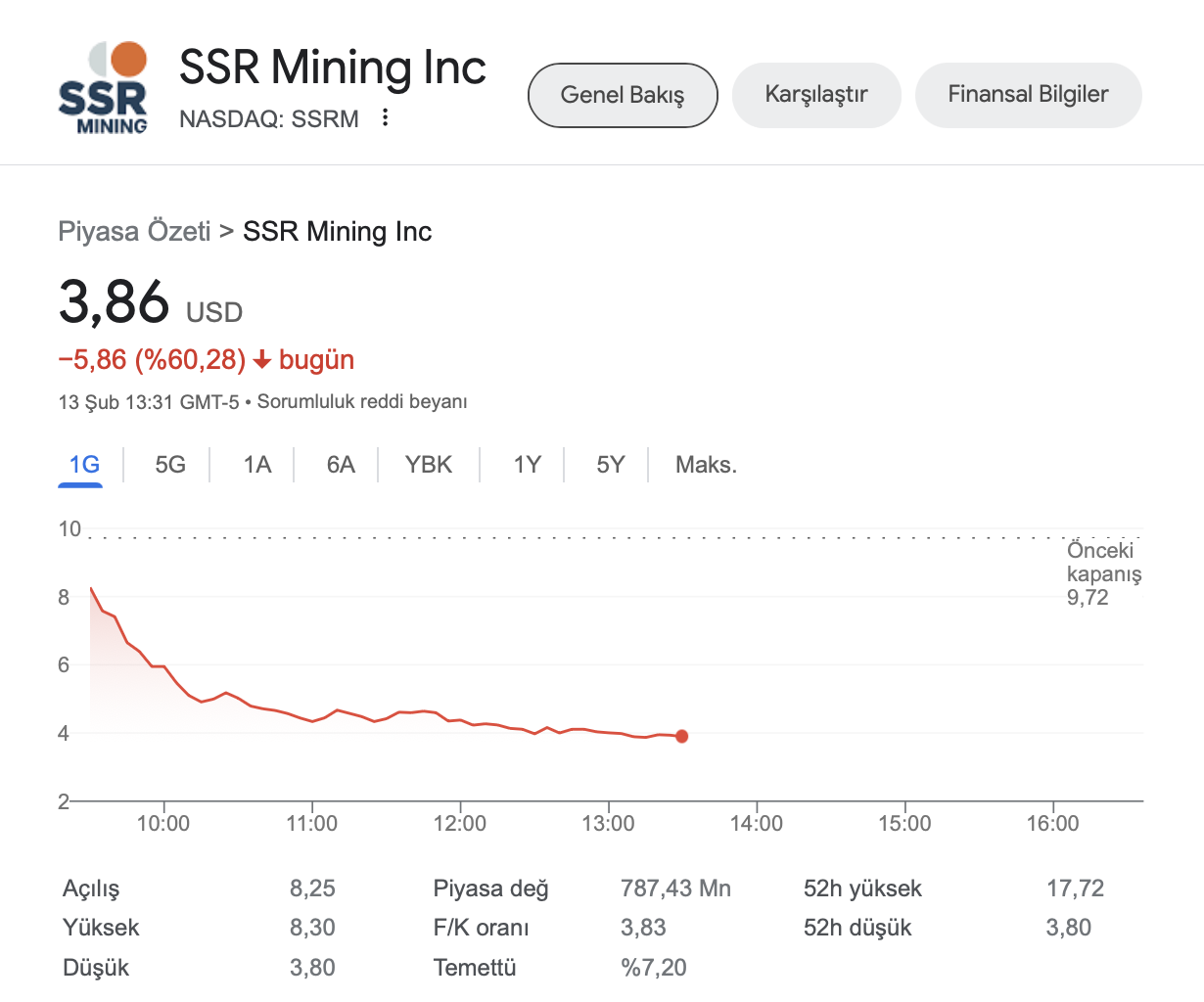1204x1002 pixels.
Task: Switch chart to 1A range
Action: 256,465
